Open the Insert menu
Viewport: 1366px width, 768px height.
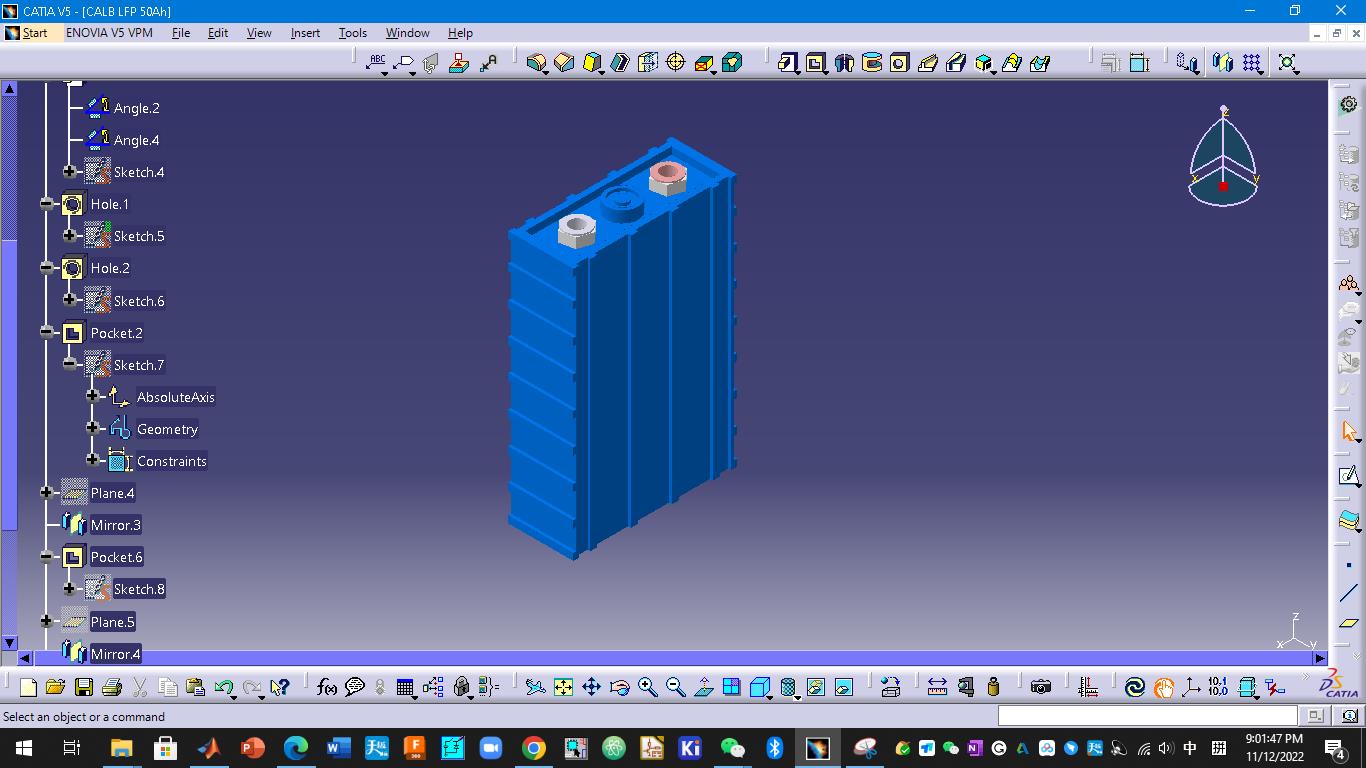(305, 33)
